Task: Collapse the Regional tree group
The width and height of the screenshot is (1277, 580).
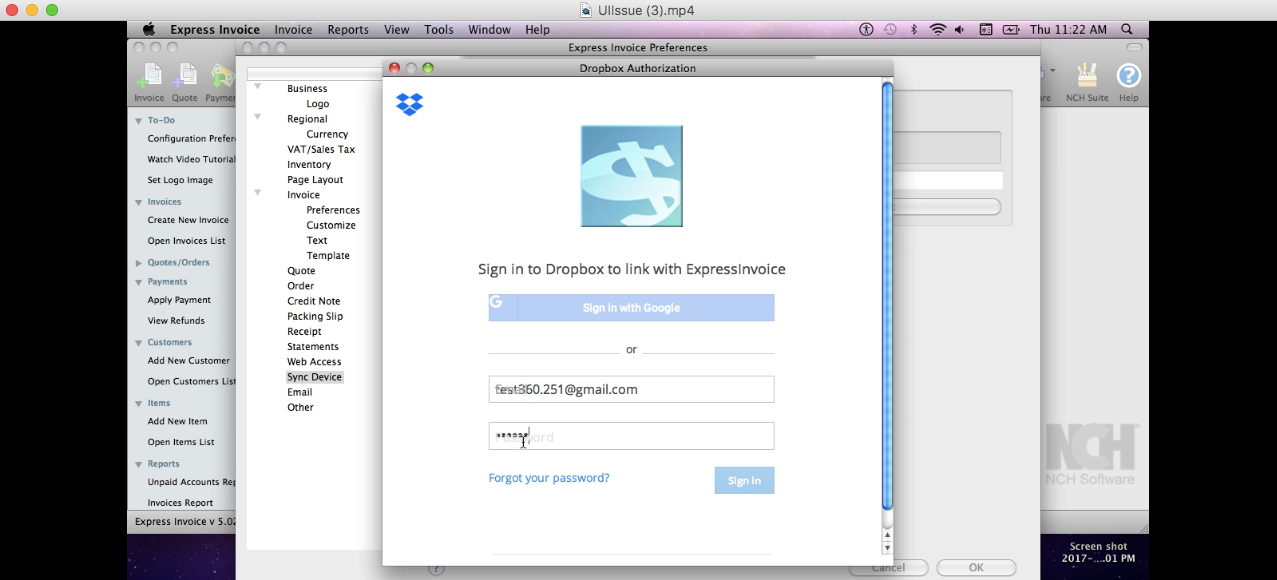Action: [257, 117]
